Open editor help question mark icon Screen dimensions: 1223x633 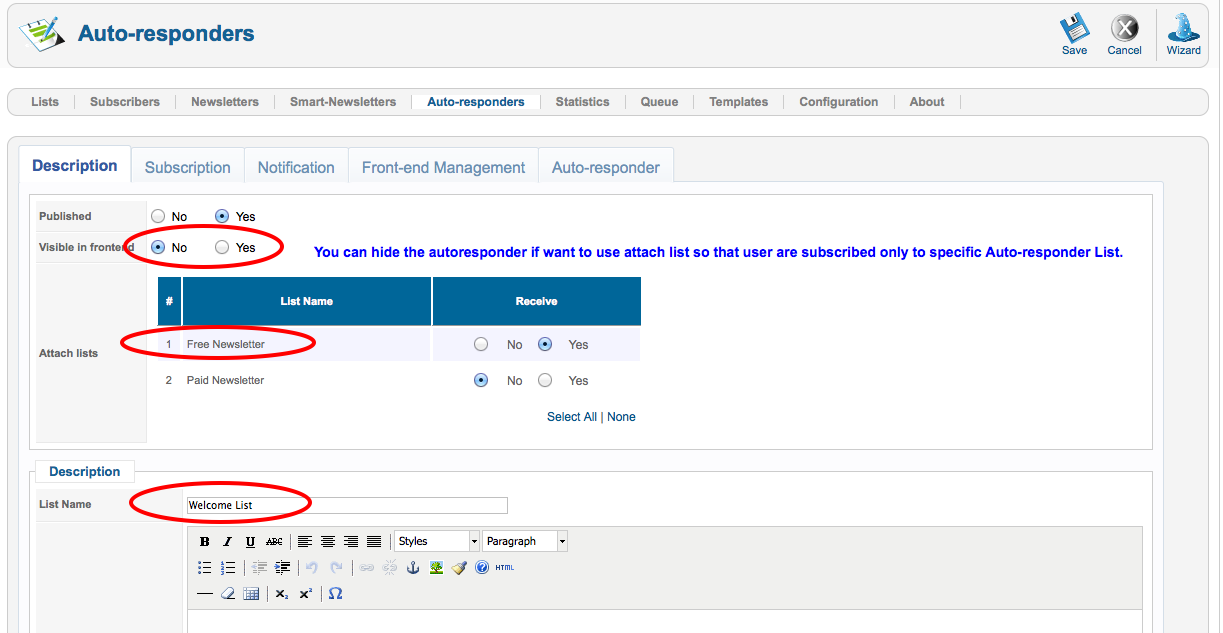[x=482, y=567]
